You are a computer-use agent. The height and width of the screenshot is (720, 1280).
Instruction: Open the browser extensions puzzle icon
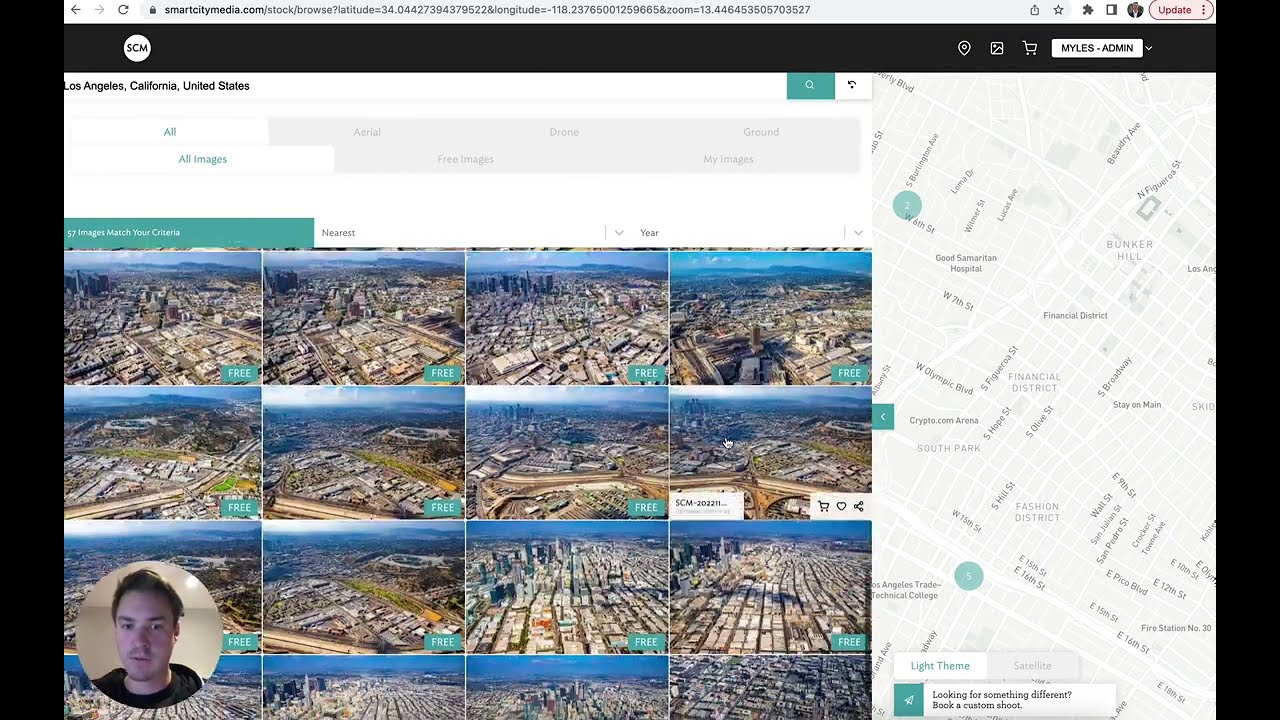1087,10
